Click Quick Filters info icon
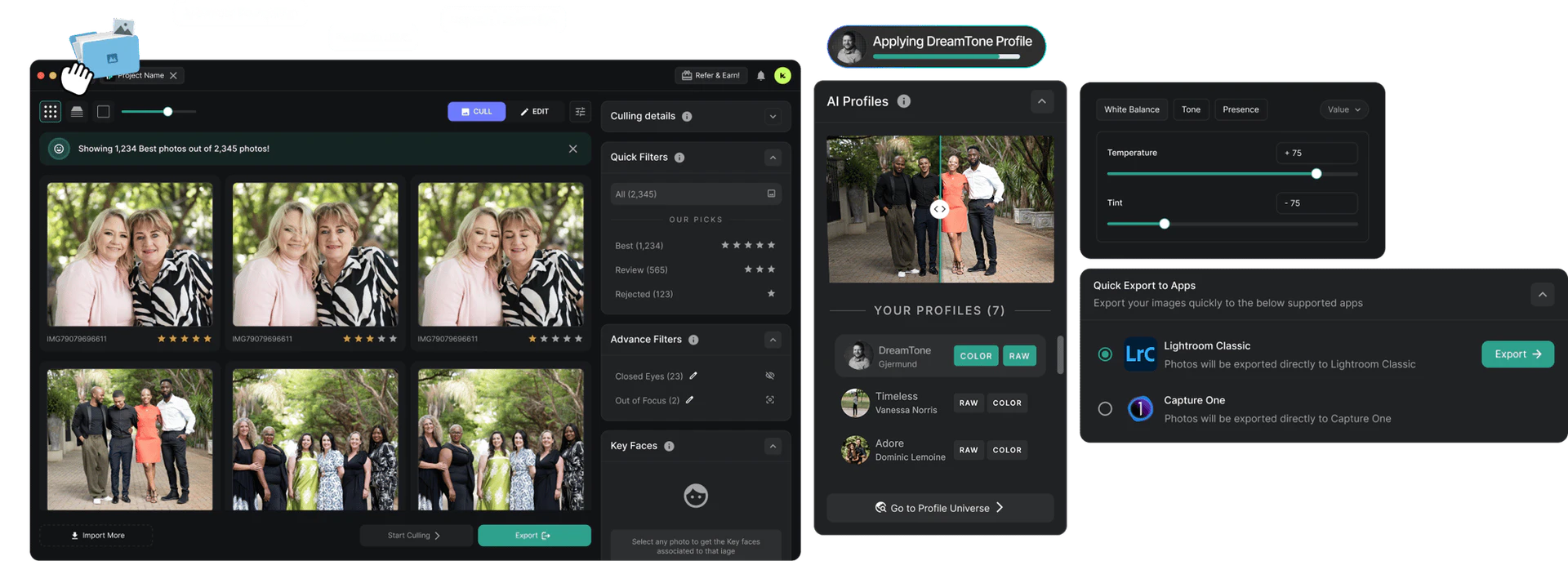The width and height of the screenshot is (1568, 561). coord(679,157)
